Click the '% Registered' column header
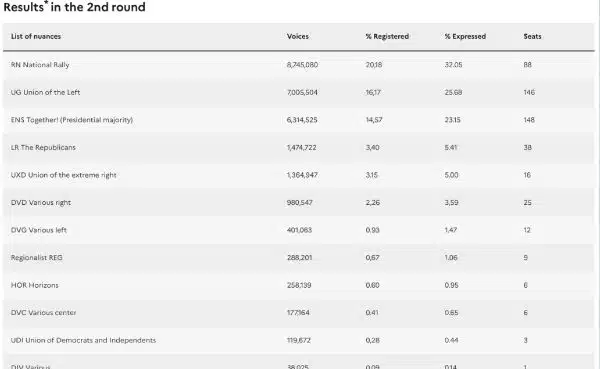The image size is (600, 369). 387,36
